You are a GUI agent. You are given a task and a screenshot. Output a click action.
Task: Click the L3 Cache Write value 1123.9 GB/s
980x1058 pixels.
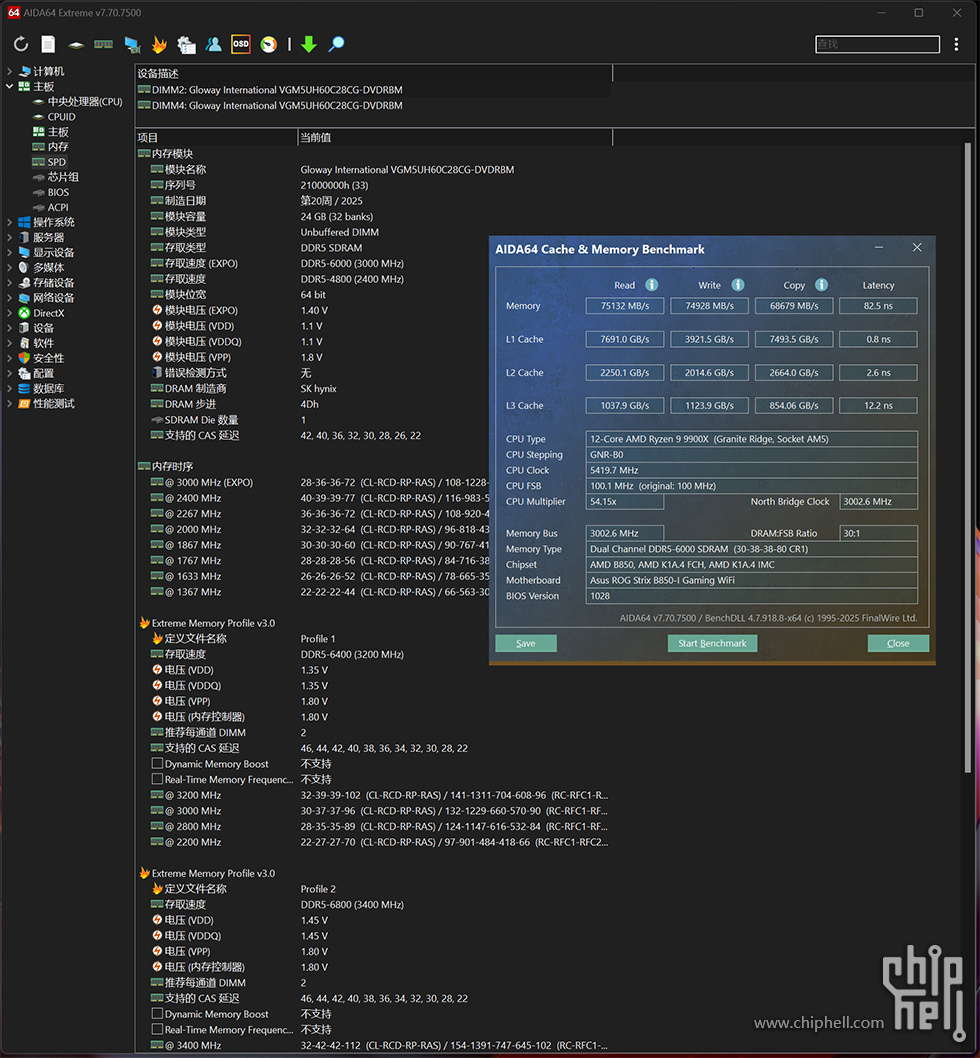coord(709,406)
